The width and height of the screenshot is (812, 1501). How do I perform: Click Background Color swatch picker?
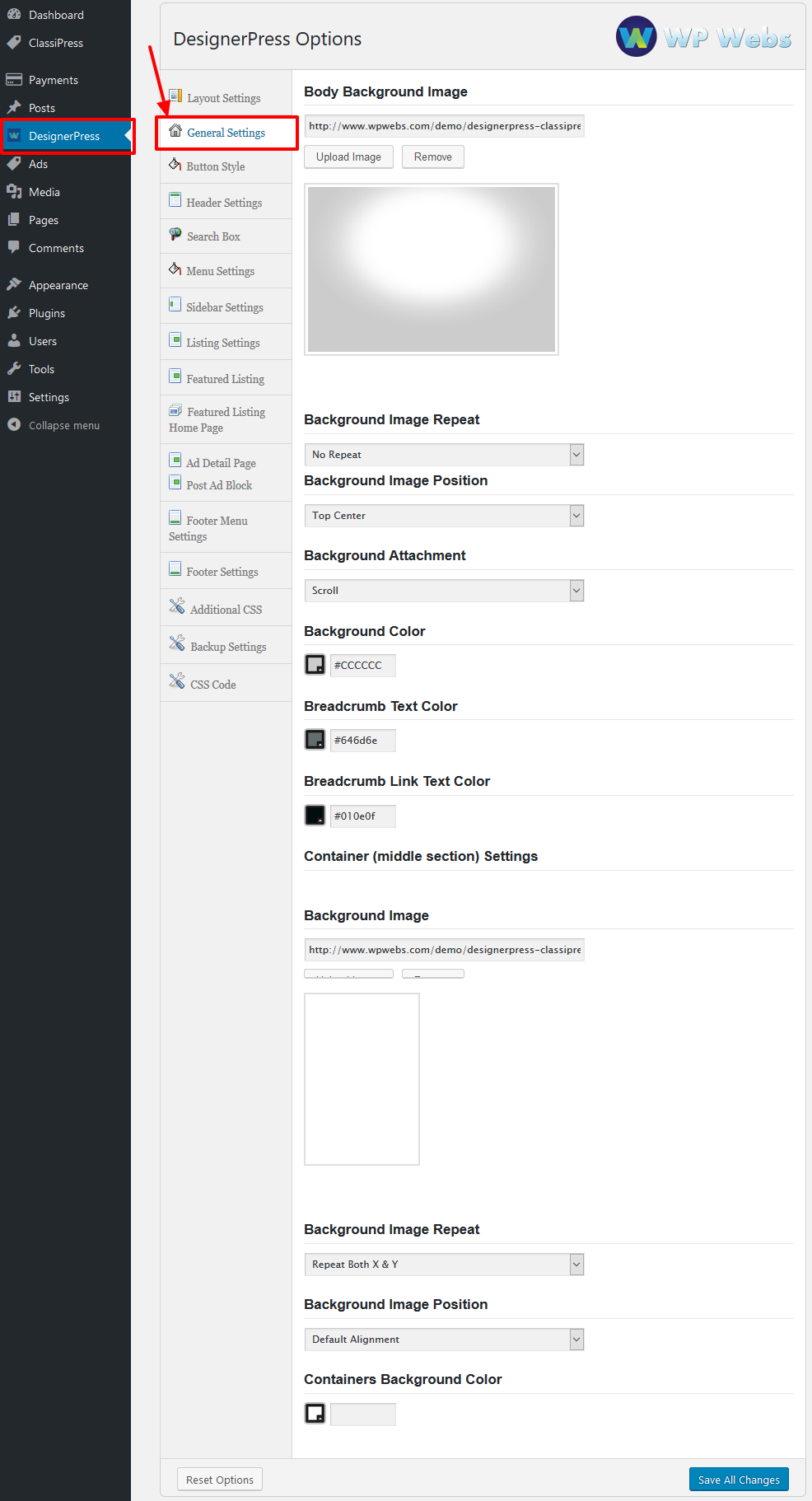[315, 665]
